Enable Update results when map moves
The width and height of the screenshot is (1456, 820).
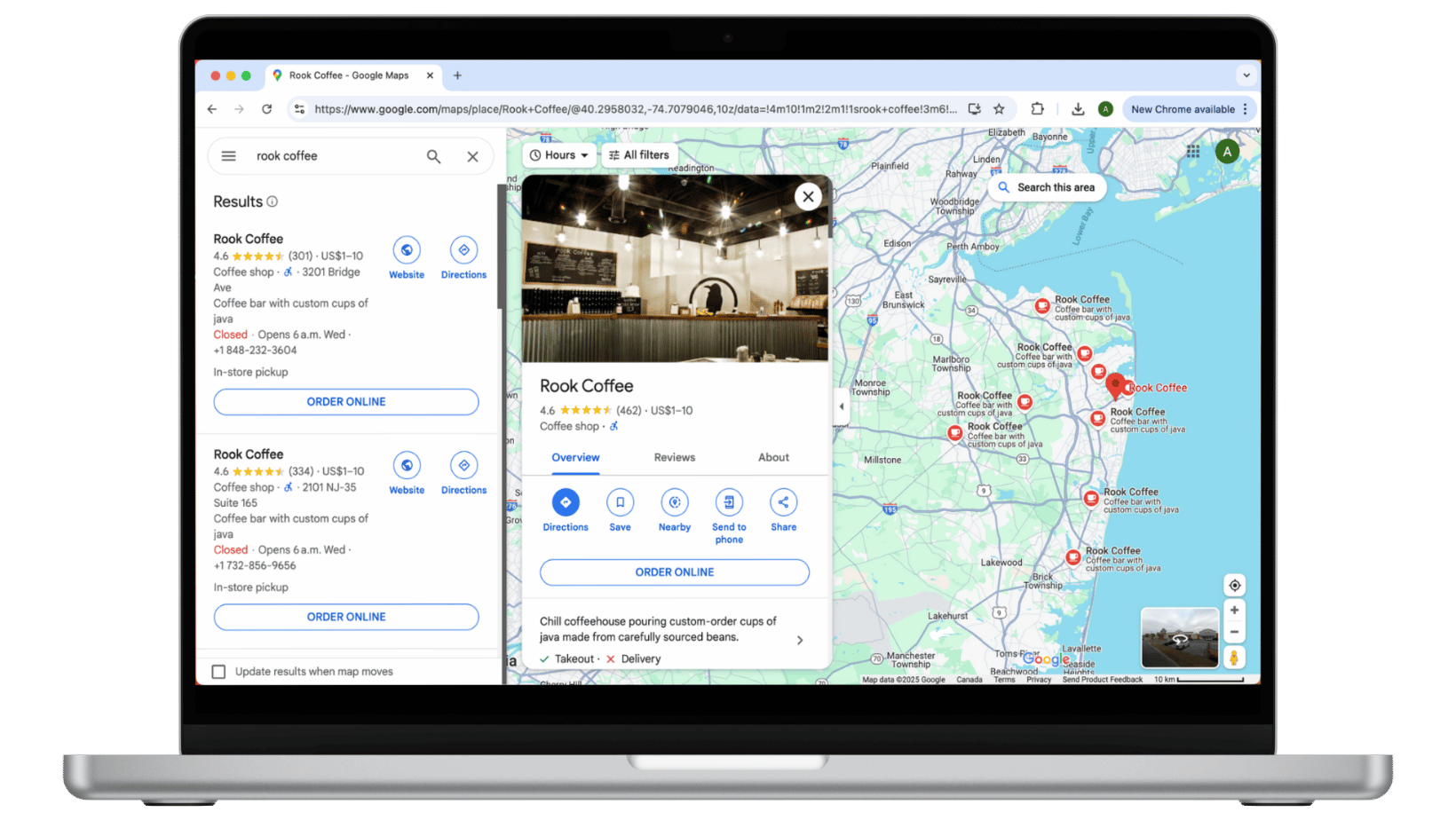click(219, 671)
